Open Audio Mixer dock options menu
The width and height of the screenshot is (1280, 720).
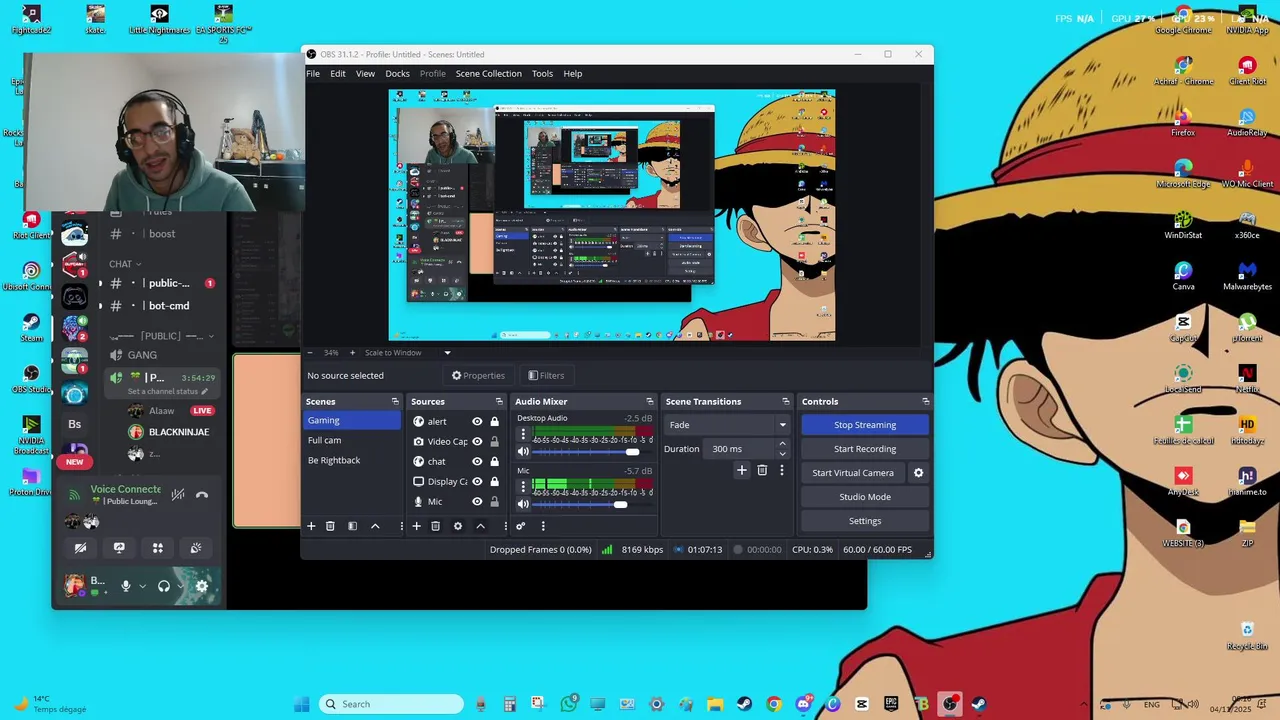click(x=543, y=526)
